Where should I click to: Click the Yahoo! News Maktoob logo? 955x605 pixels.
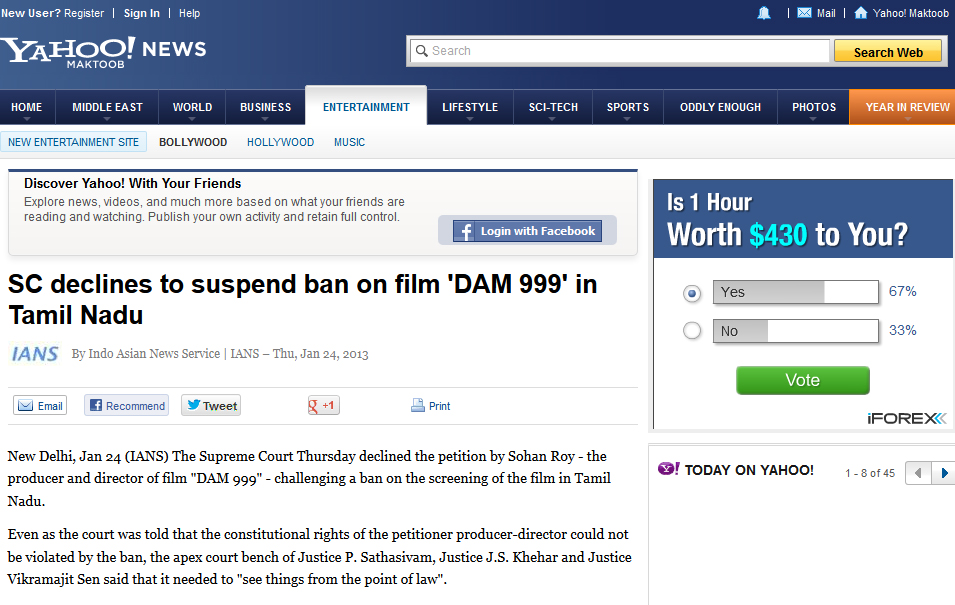104,52
